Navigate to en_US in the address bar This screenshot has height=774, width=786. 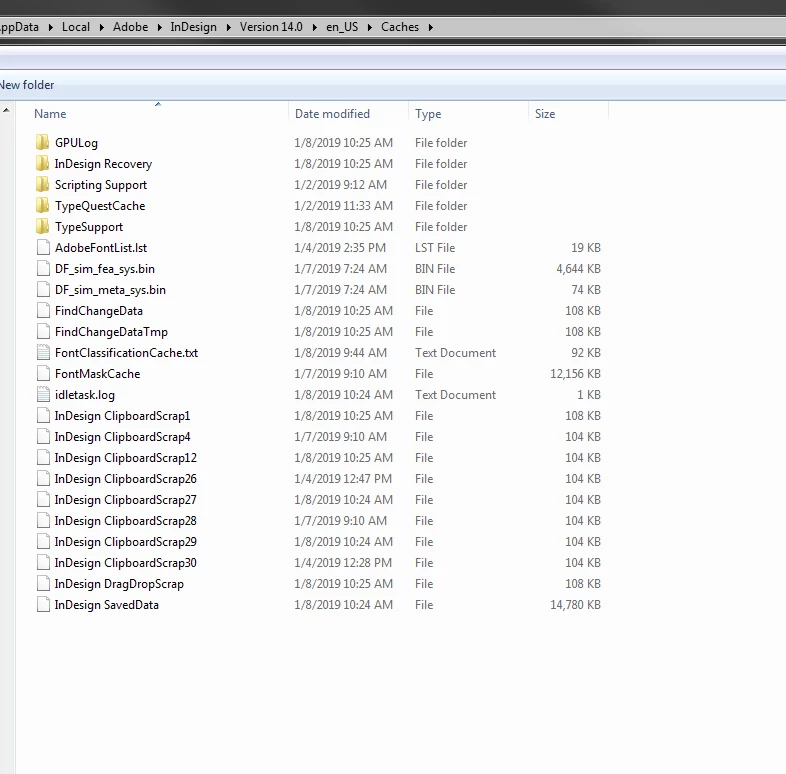[342, 27]
